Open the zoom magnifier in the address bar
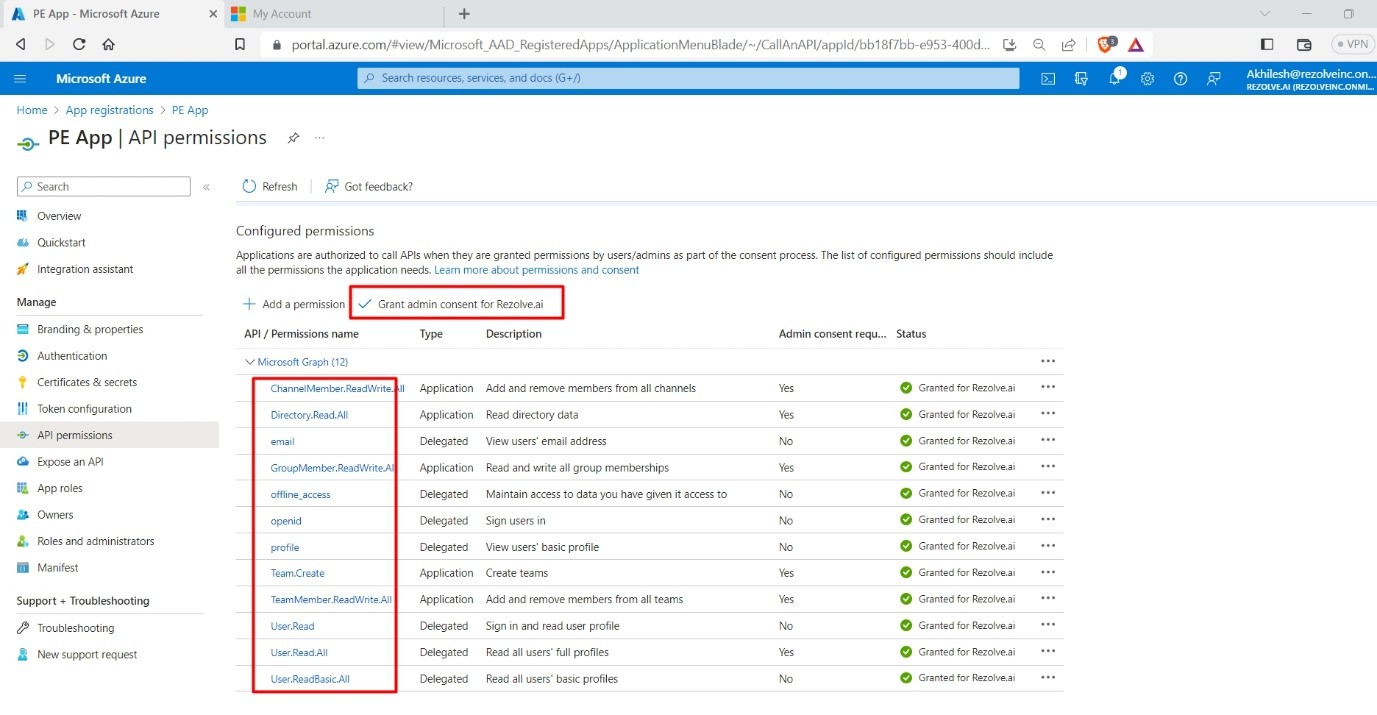Screen dimensions: 1377x715 1039,44
